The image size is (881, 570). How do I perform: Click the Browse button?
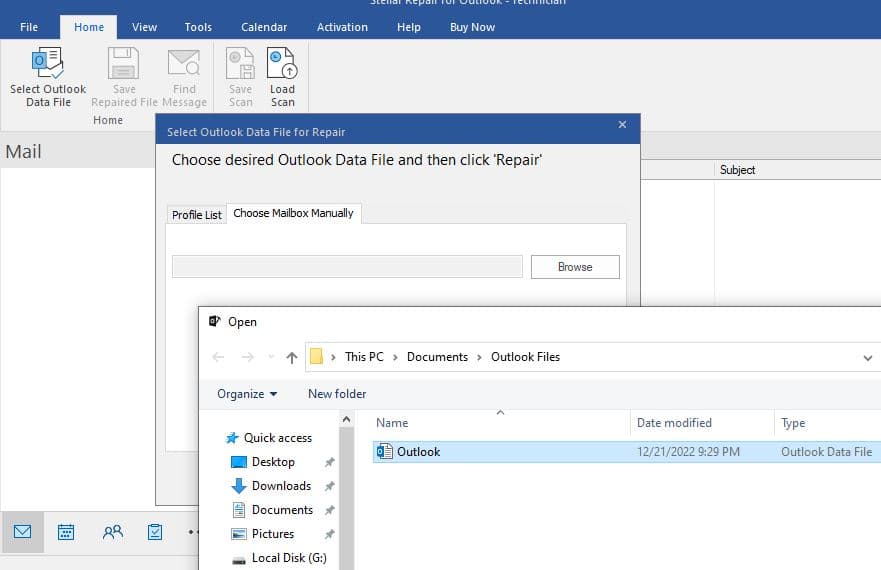575,267
